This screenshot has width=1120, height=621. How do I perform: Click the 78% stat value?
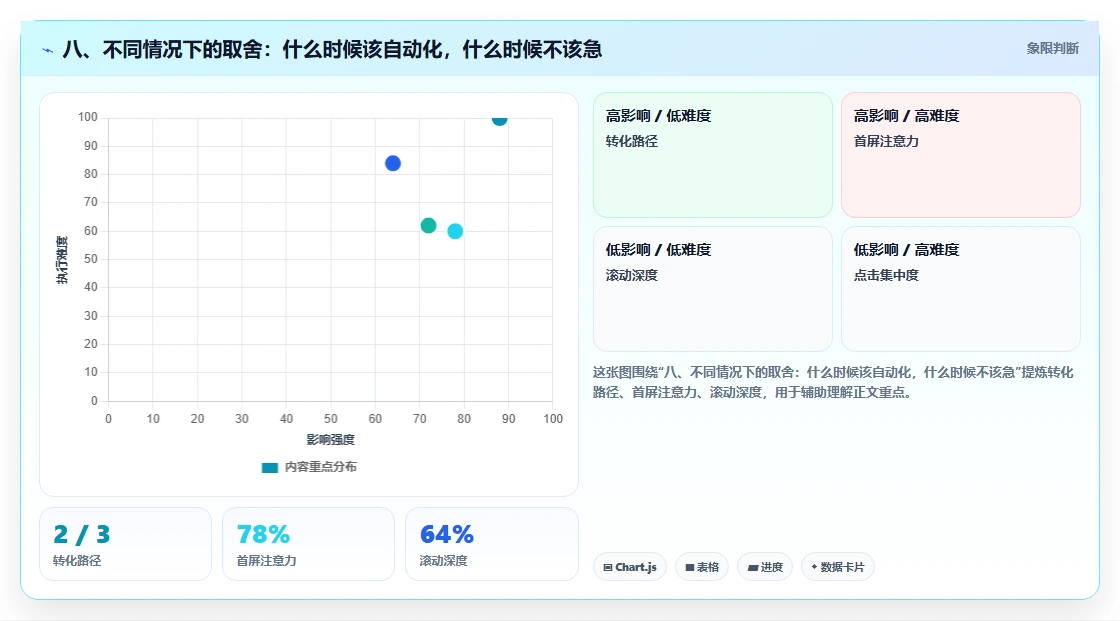click(x=263, y=535)
